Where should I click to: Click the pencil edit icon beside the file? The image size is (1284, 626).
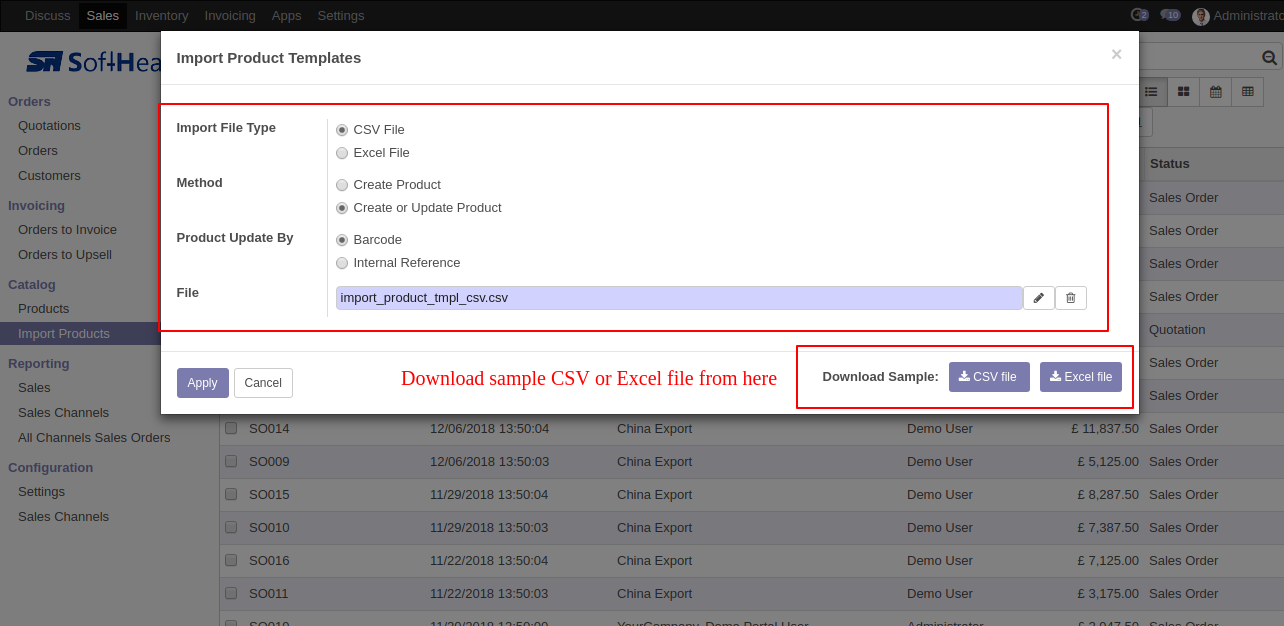click(x=1039, y=298)
